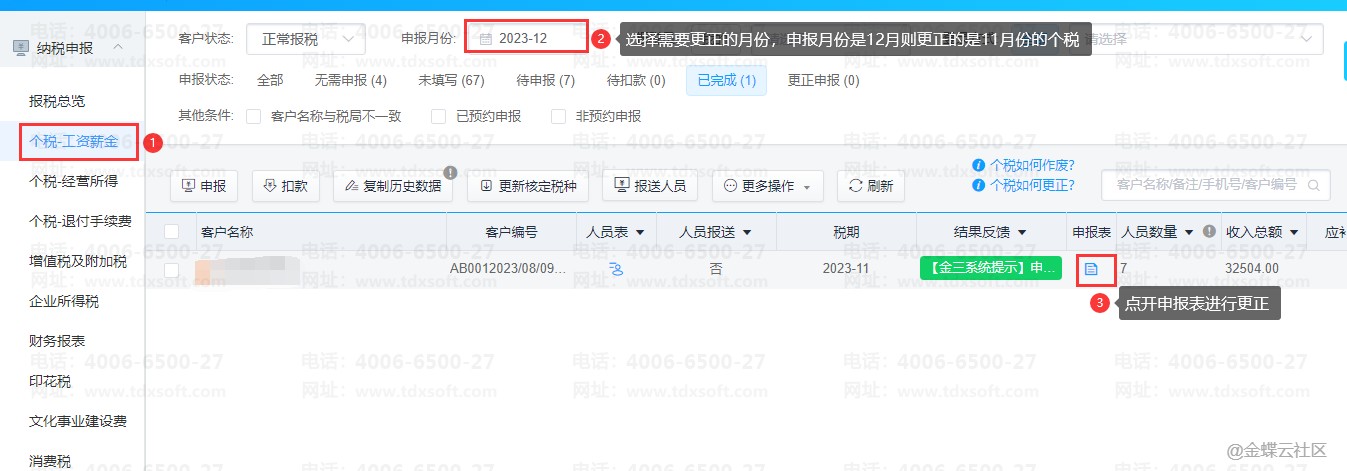Select the 全部 status tab
Screen dimensions: 1347x471
(270, 80)
